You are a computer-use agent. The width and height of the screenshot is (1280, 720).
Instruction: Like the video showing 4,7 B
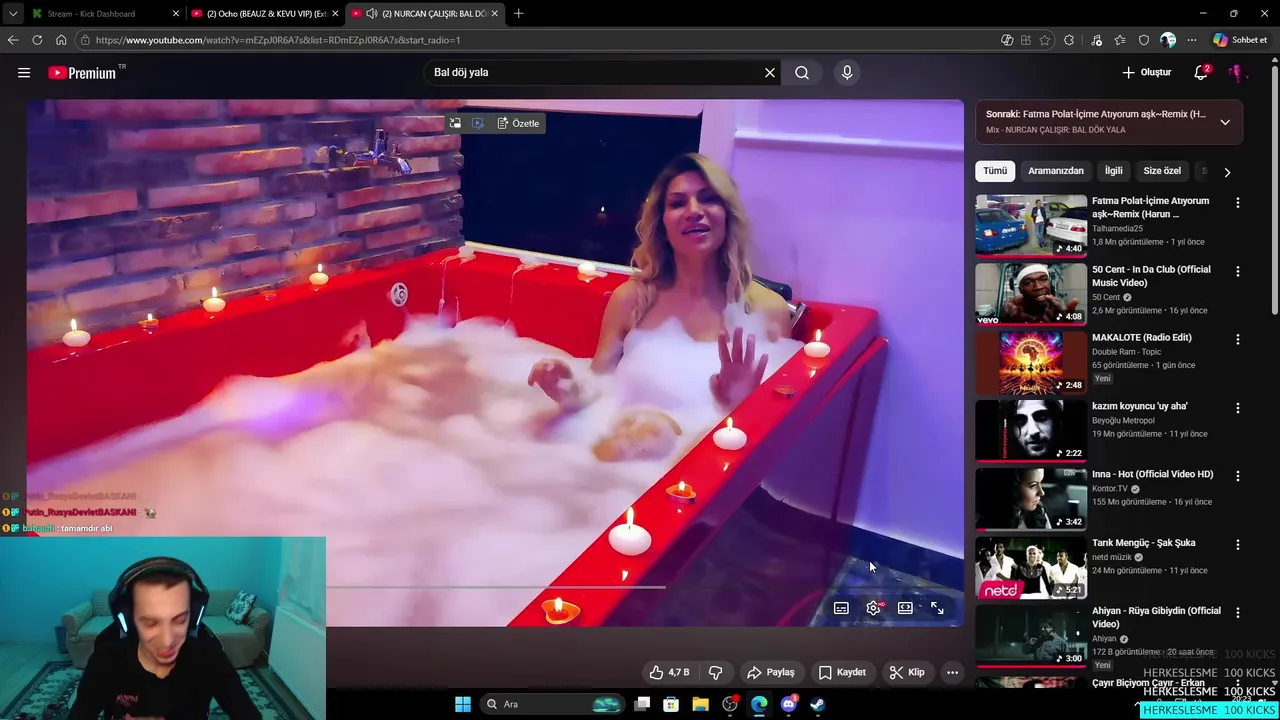669,673
